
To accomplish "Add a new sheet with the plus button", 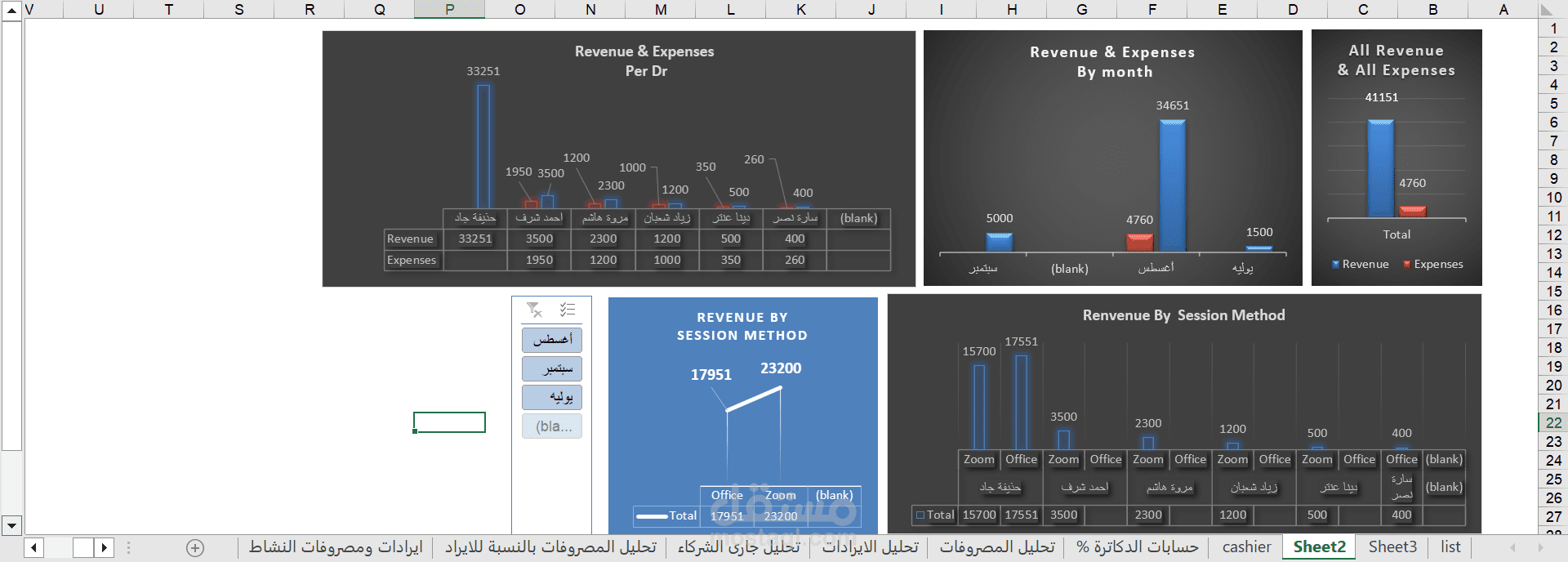I will [195, 548].
